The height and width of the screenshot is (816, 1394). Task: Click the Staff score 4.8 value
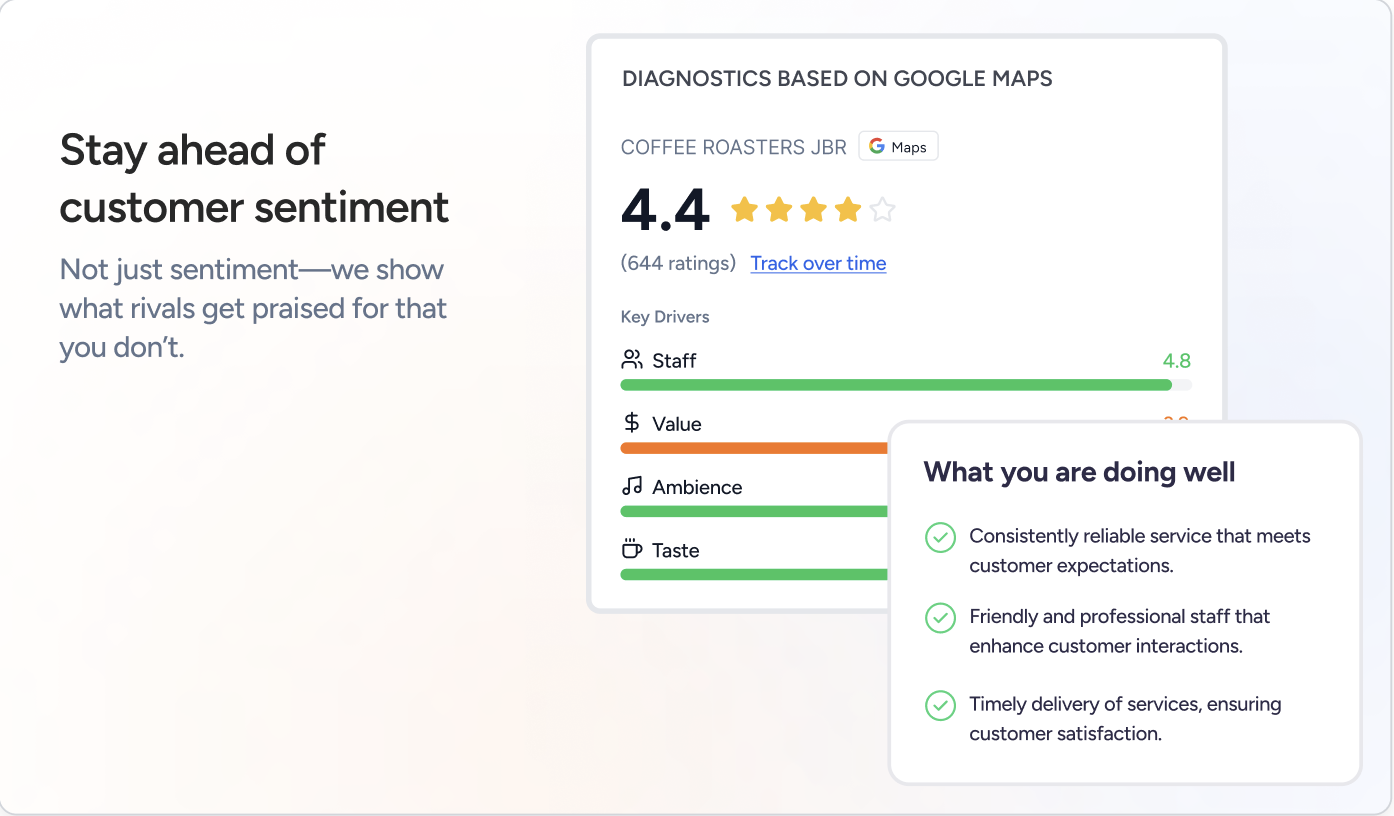[1176, 361]
